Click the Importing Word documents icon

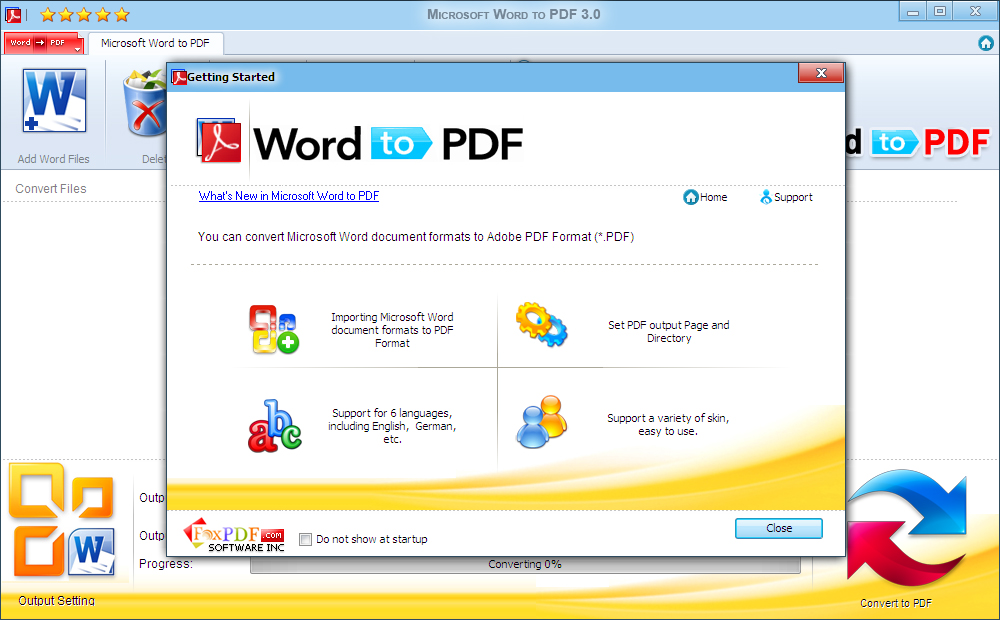tap(274, 329)
